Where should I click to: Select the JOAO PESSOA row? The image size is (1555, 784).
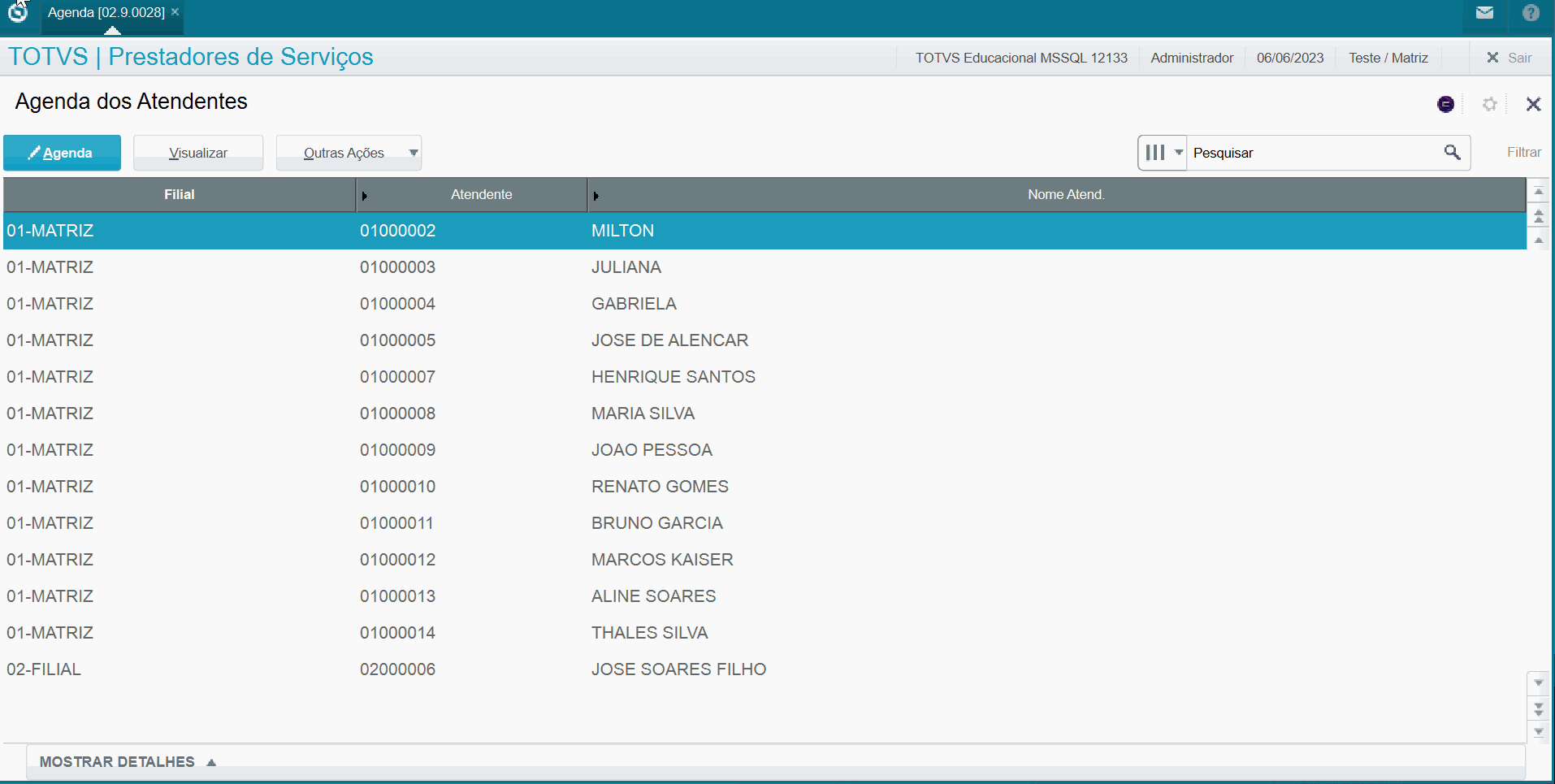tap(765, 450)
